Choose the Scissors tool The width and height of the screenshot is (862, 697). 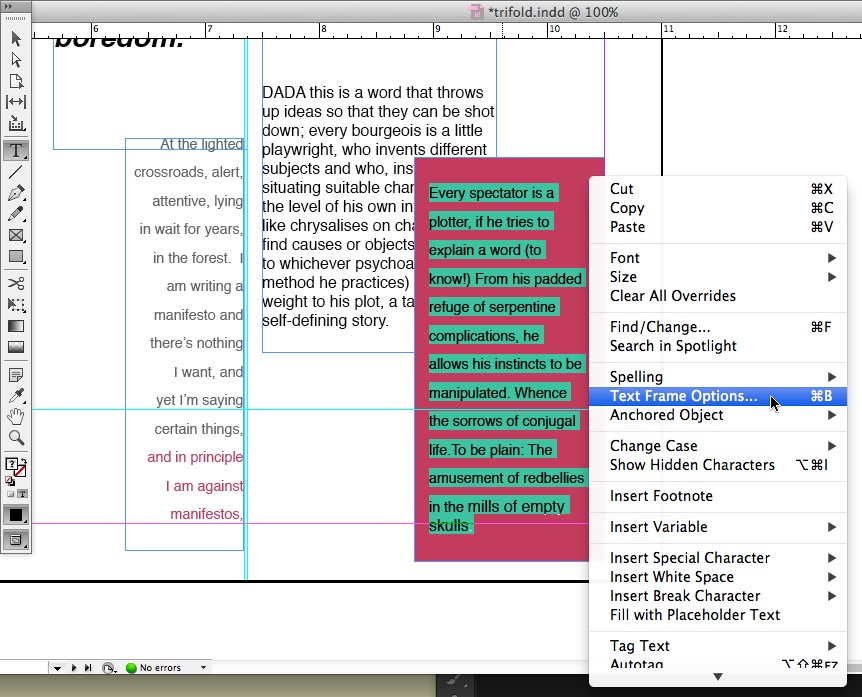pos(16,283)
